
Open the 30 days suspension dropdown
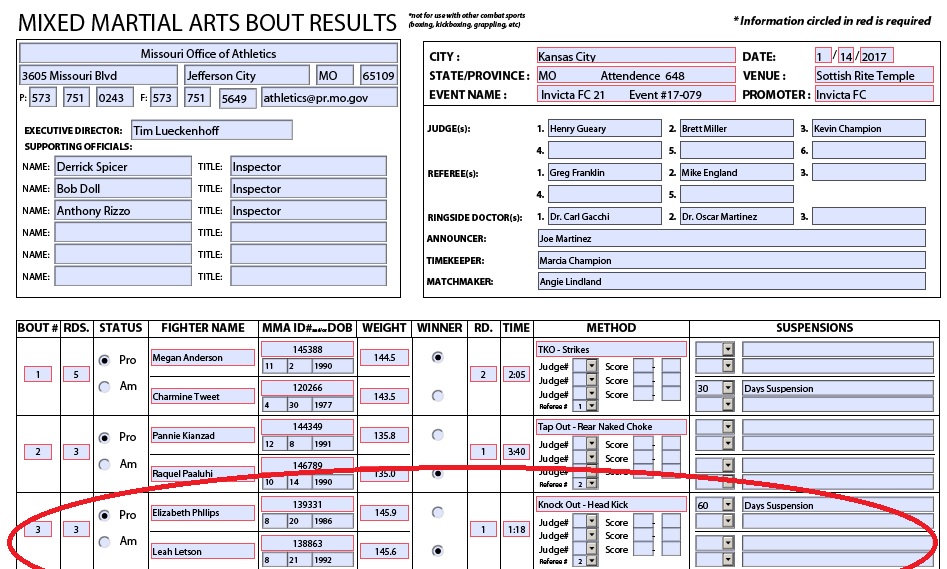[728, 388]
